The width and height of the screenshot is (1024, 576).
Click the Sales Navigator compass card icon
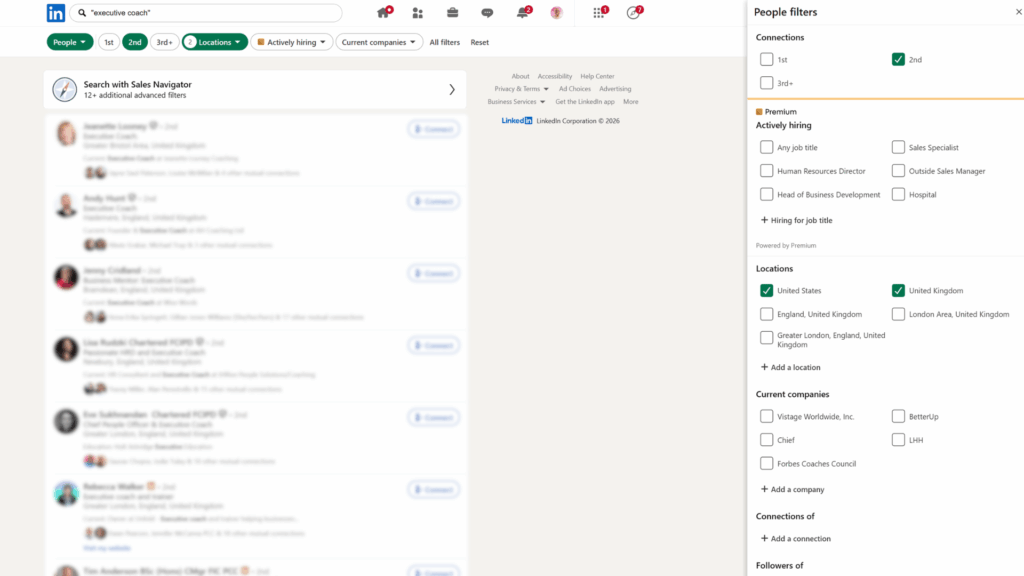tap(65, 89)
